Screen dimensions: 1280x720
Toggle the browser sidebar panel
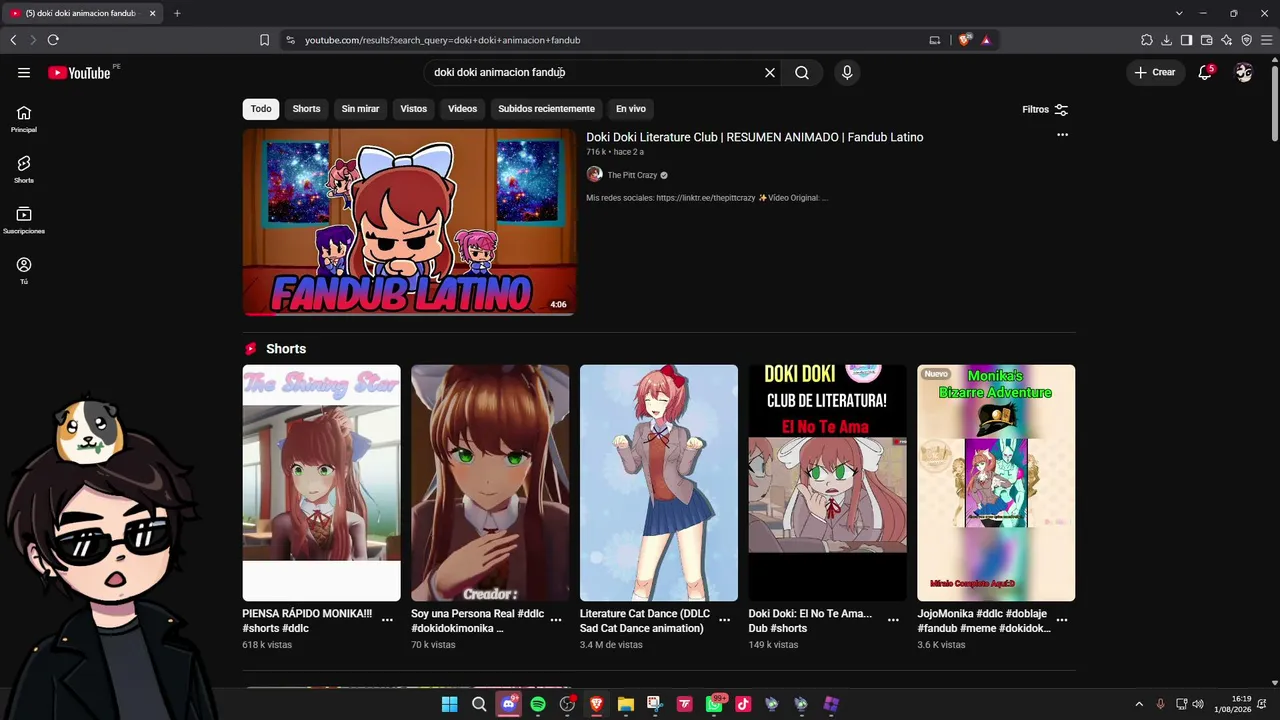click(1186, 40)
